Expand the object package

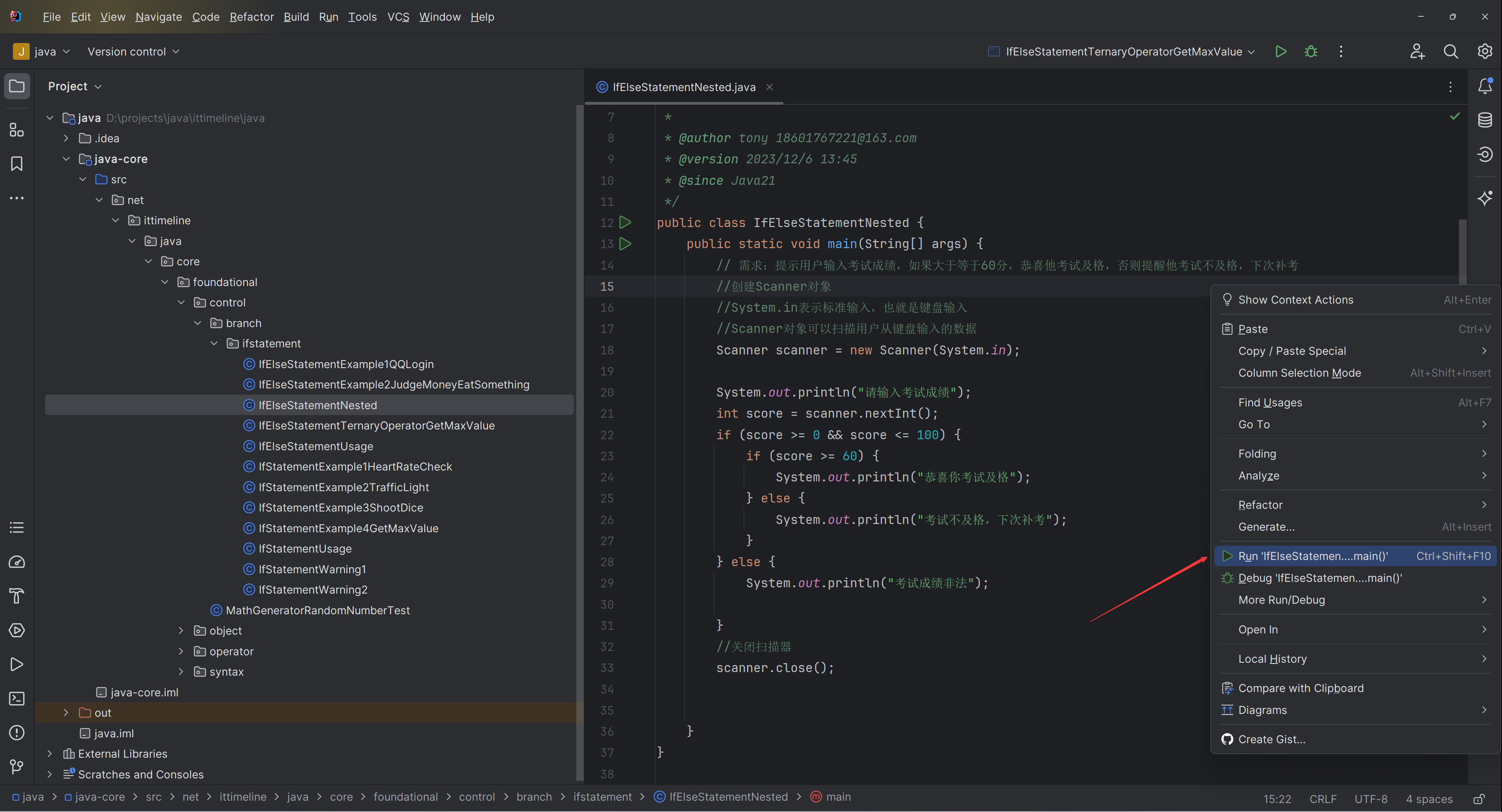(x=181, y=631)
